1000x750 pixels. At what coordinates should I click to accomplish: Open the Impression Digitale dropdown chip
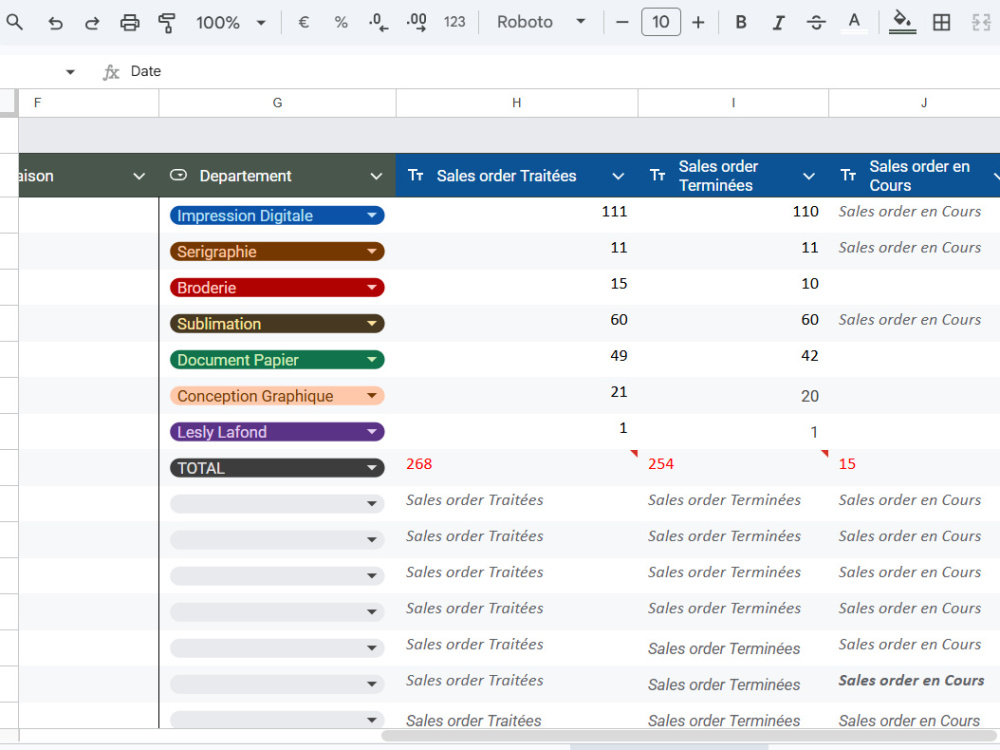(x=277, y=216)
